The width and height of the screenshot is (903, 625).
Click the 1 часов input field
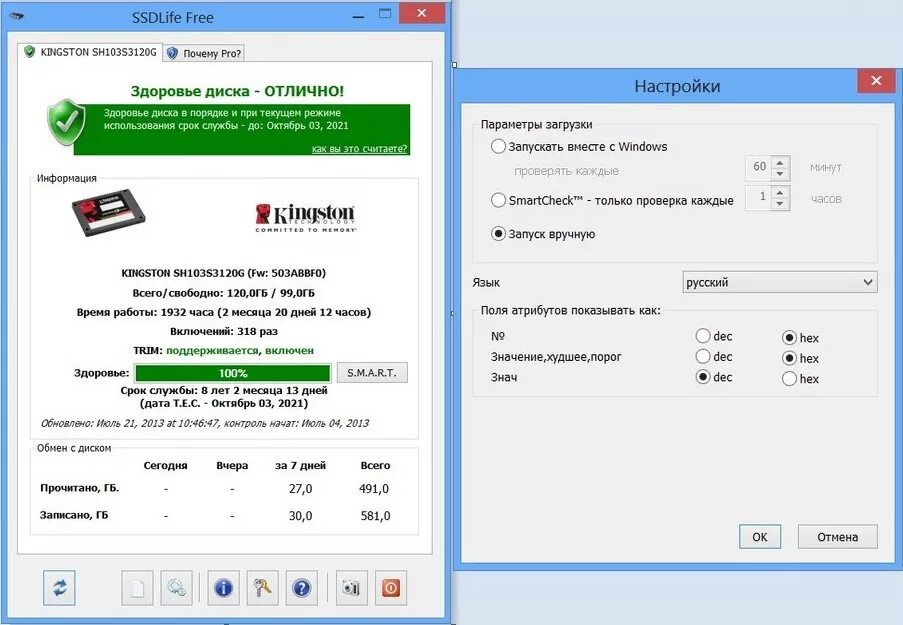(x=758, y=198)
